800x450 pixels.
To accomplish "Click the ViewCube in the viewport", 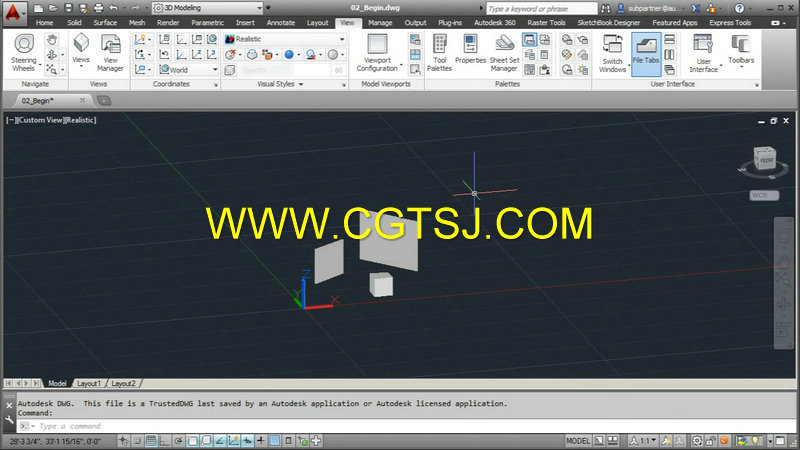I will tap(764, 159).
